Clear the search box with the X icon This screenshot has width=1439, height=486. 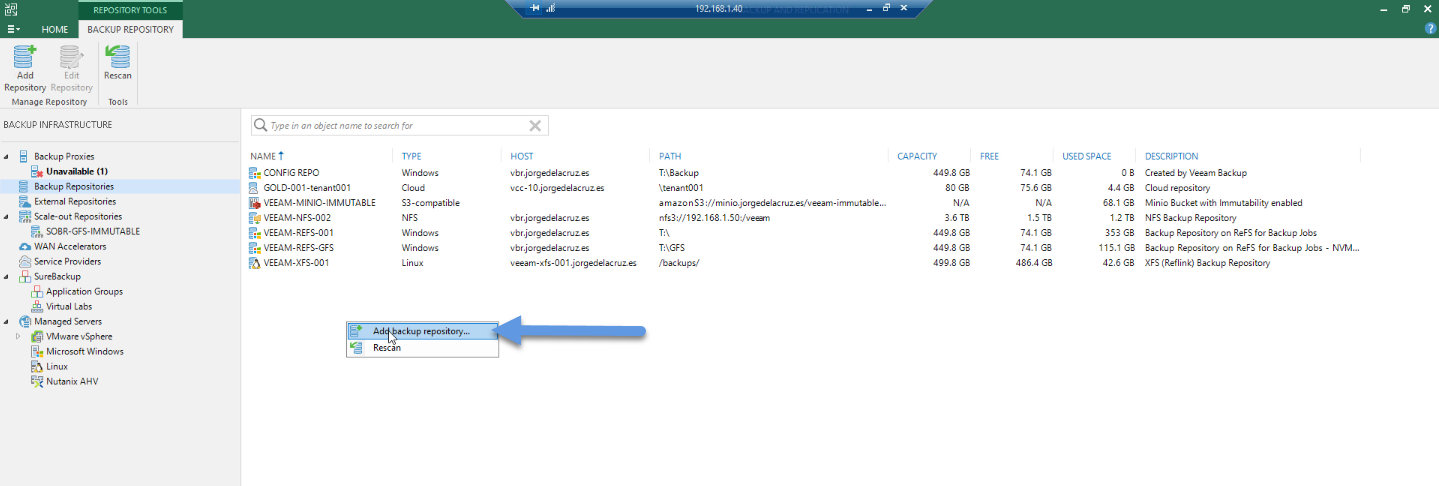pos(535,126)
